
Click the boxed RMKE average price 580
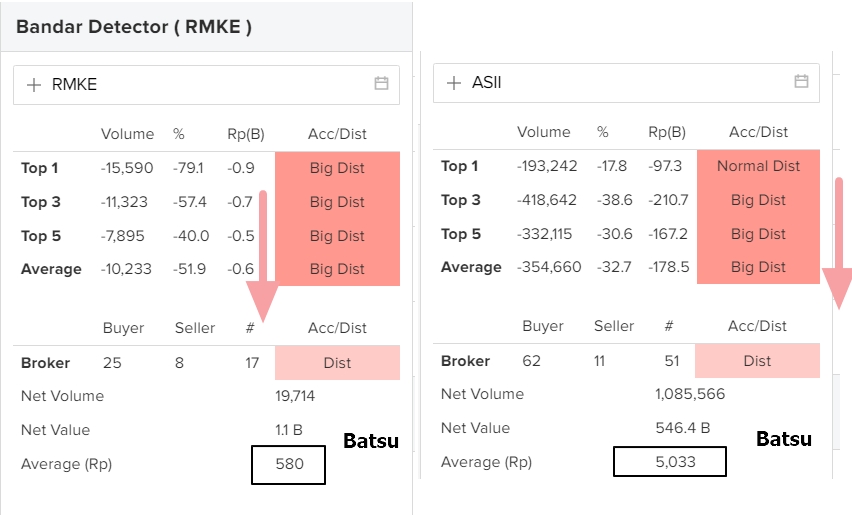(289, 465)
